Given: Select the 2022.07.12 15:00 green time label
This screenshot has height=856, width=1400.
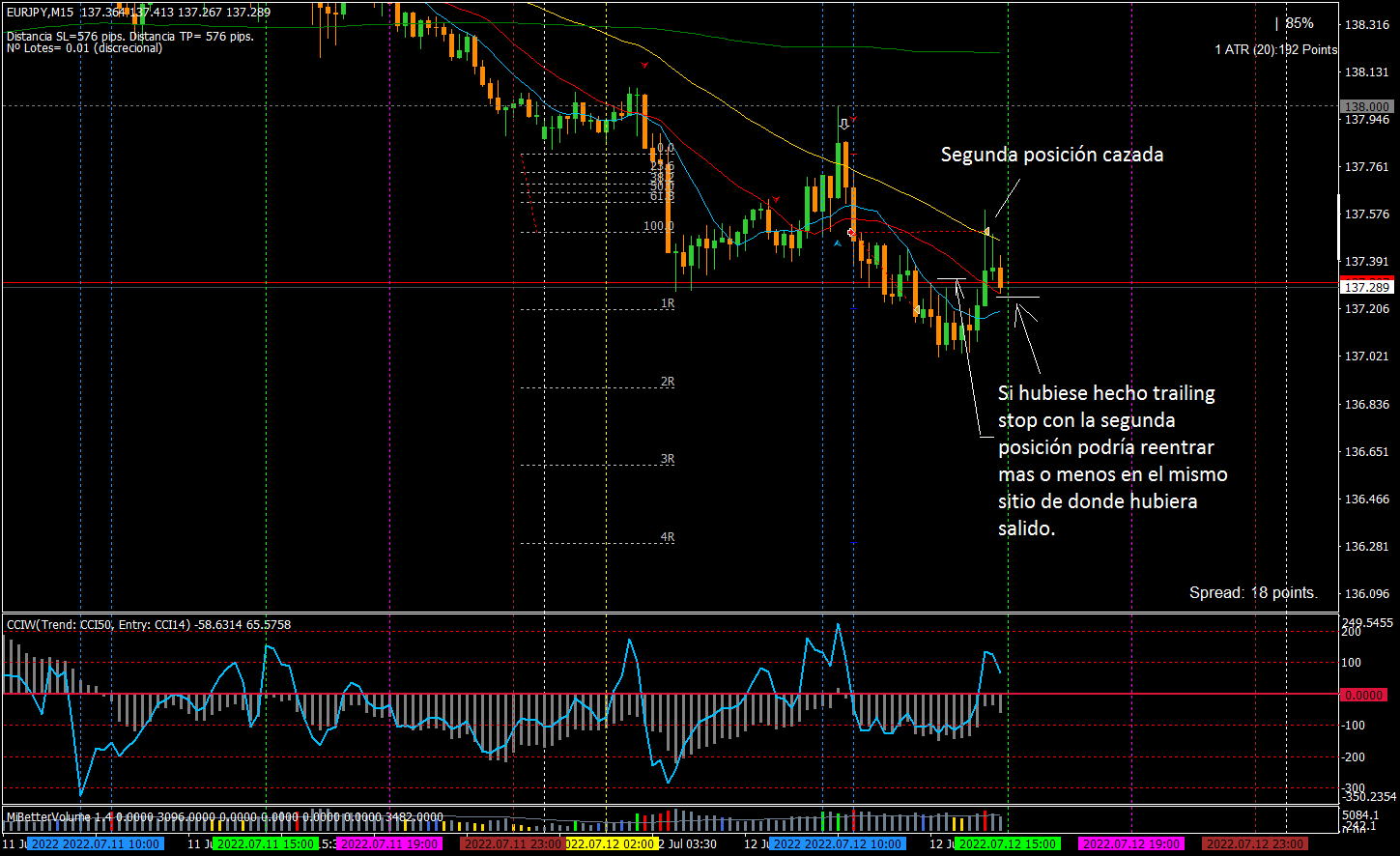Looking at the screenshot, I should click(x=1008, y=843).
